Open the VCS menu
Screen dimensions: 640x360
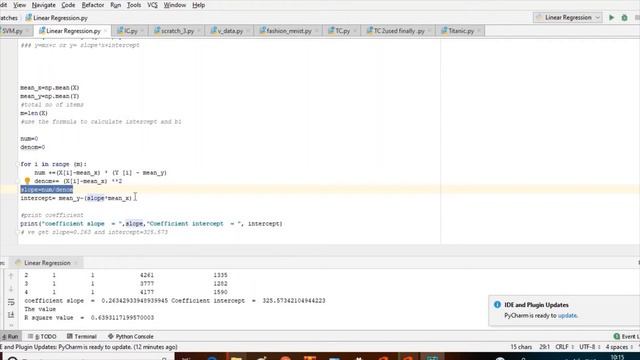pos(152,5)
